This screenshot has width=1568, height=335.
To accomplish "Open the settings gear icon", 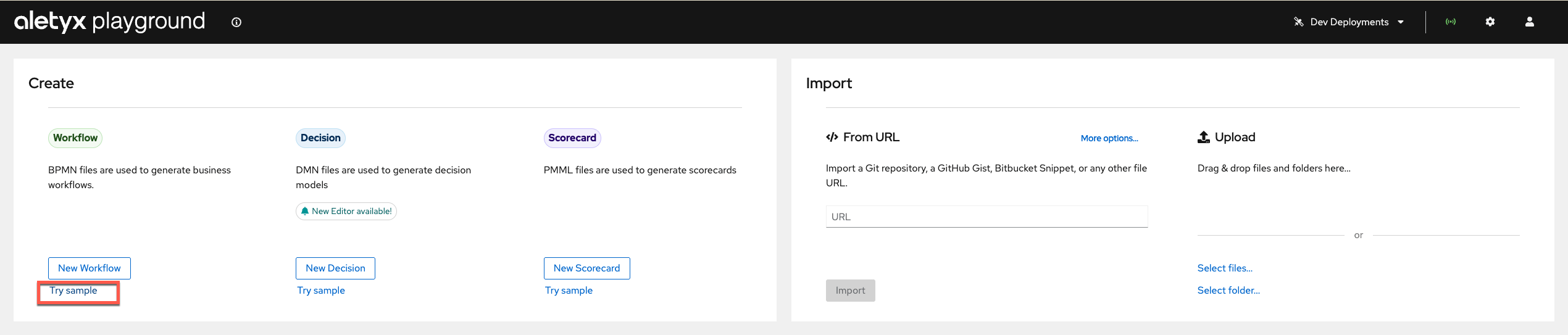I will (x=1490, y=22).
